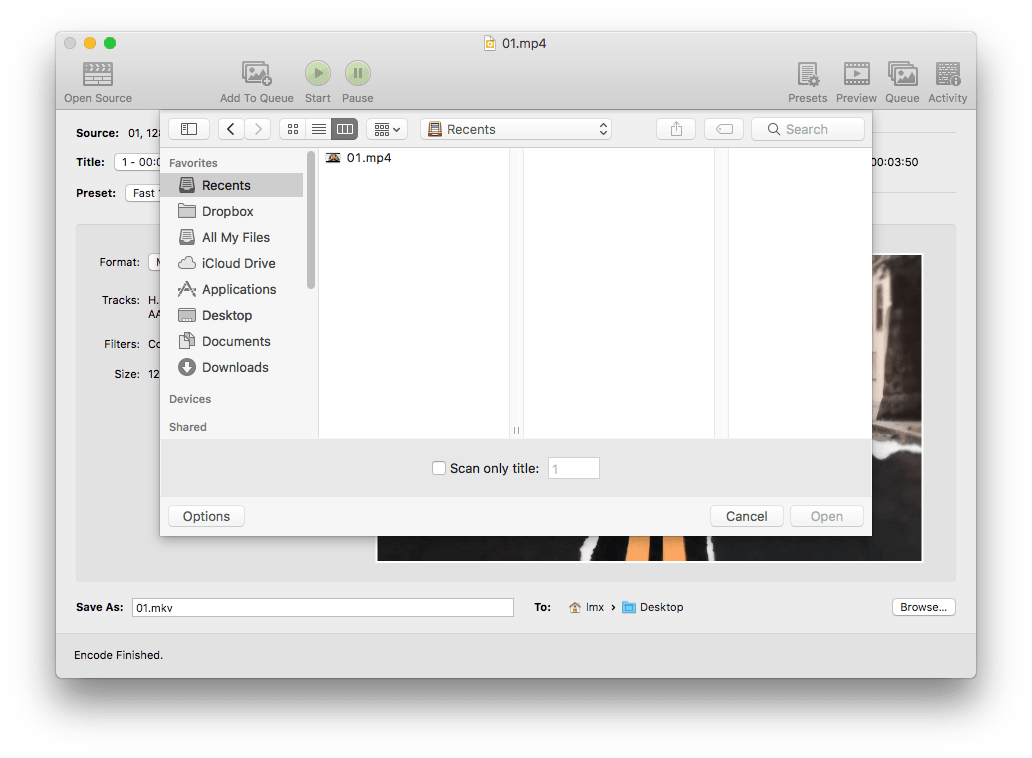Click the Search field in file dialog

(x=808, y=129)
